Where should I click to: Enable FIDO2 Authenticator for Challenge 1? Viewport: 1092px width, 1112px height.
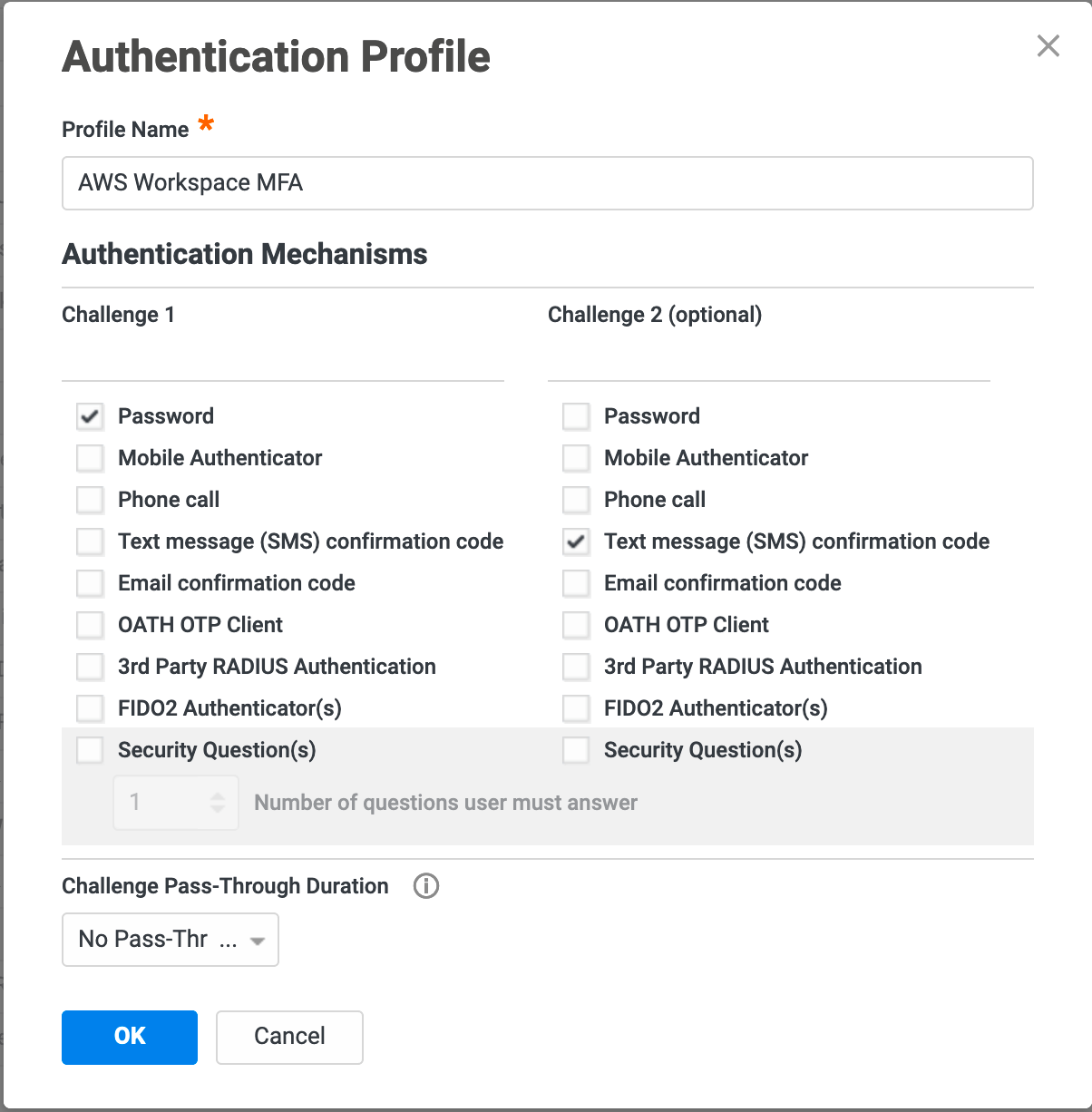tap(90, 708)
